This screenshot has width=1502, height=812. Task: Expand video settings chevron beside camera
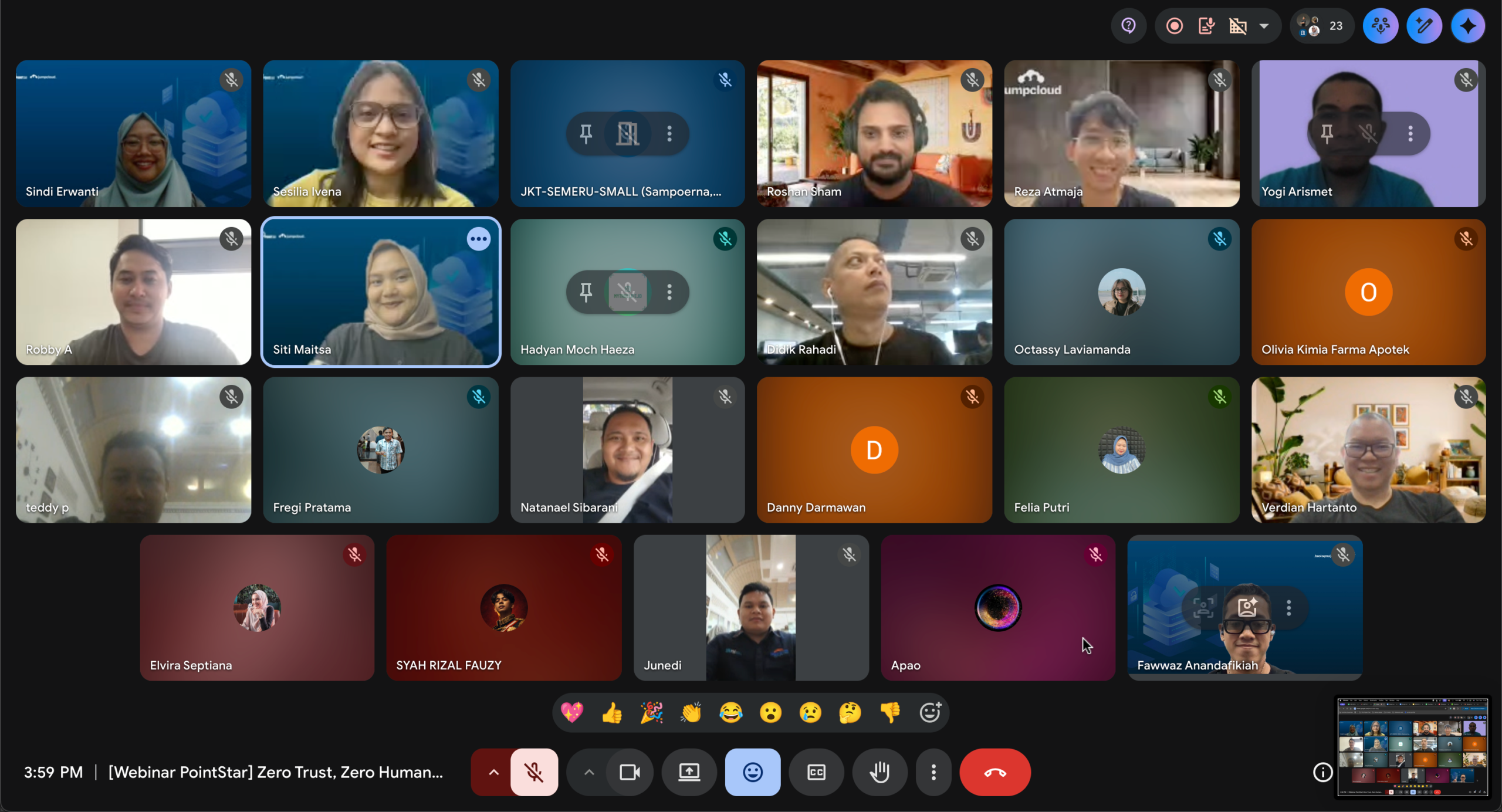(589, 772)
